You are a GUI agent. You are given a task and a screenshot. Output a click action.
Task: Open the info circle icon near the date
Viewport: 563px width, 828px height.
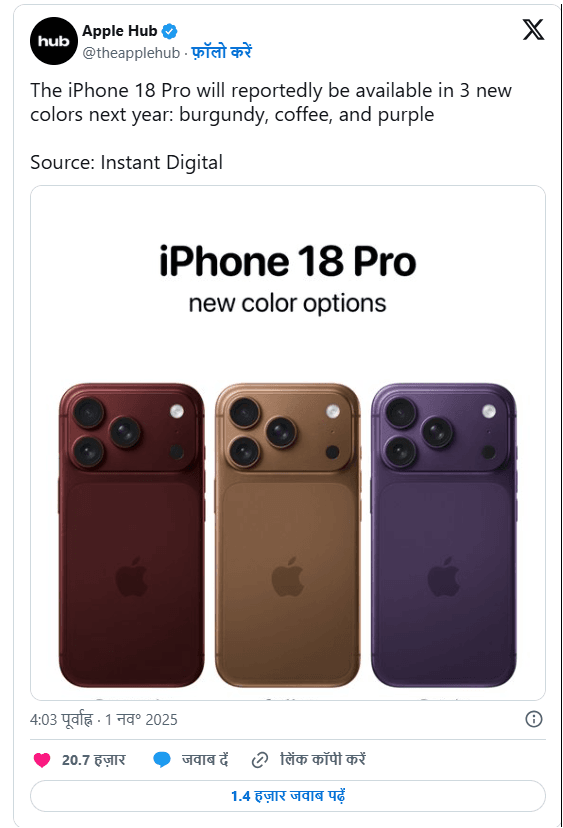click(533, 719)
